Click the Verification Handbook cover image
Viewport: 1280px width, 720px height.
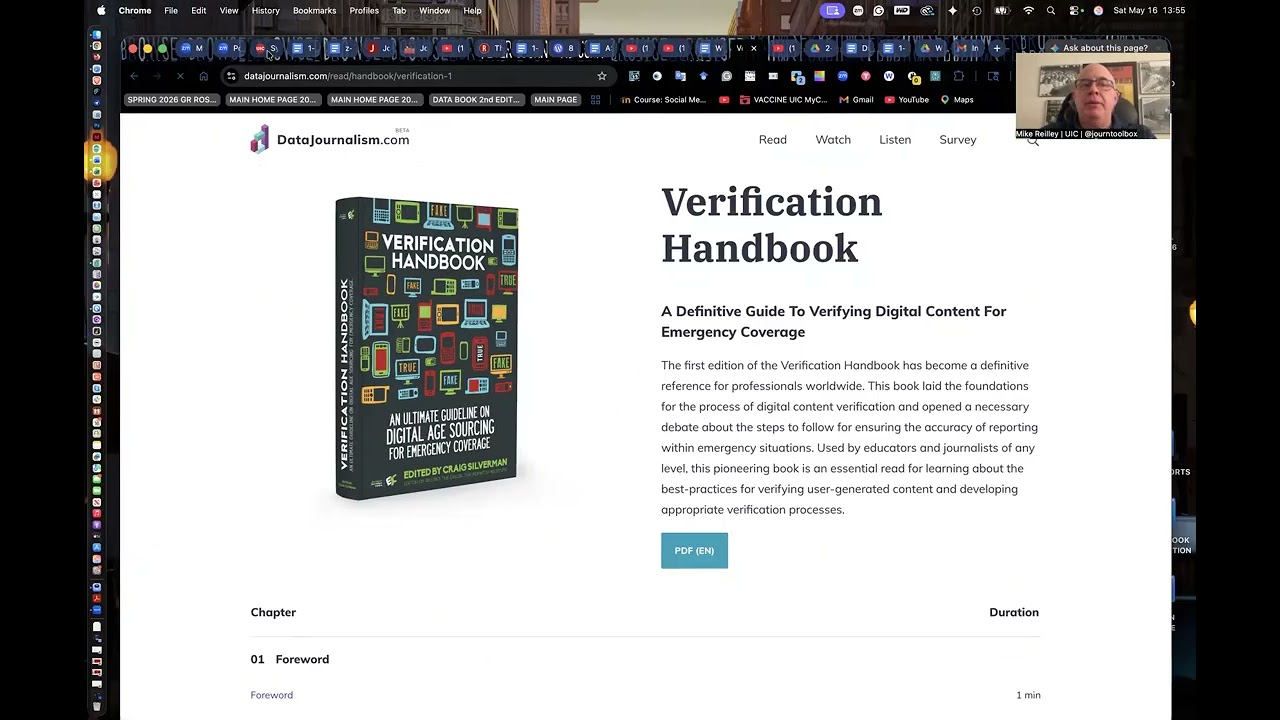click(x=427, y=348)
